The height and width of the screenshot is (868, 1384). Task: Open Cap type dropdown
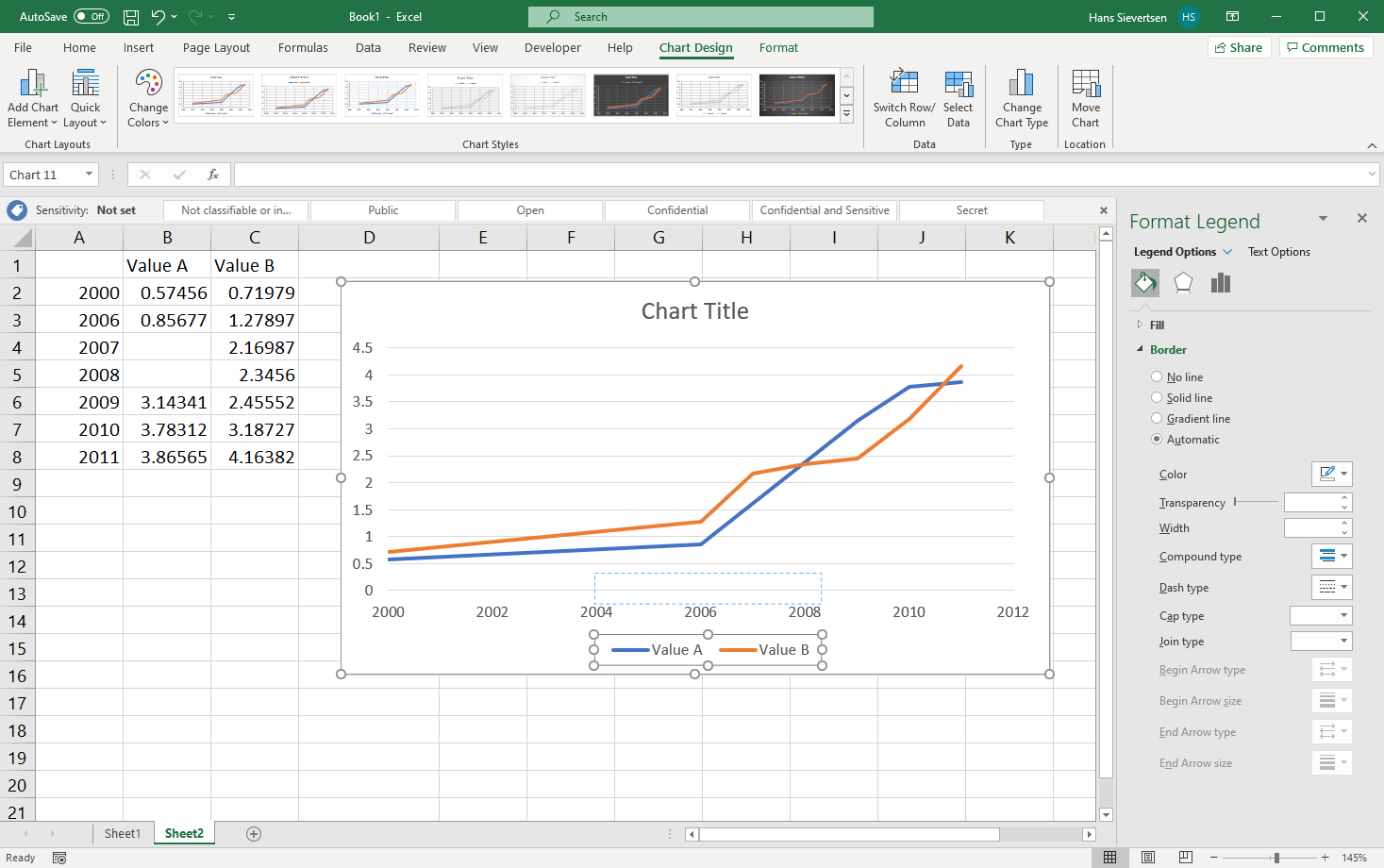[1321, 615]
